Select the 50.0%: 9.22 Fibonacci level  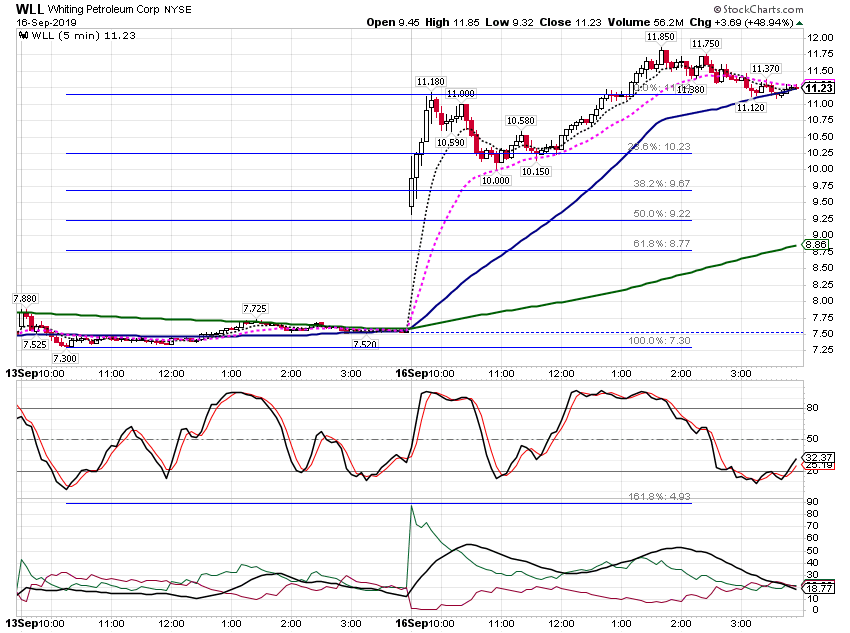click(661, 214)
